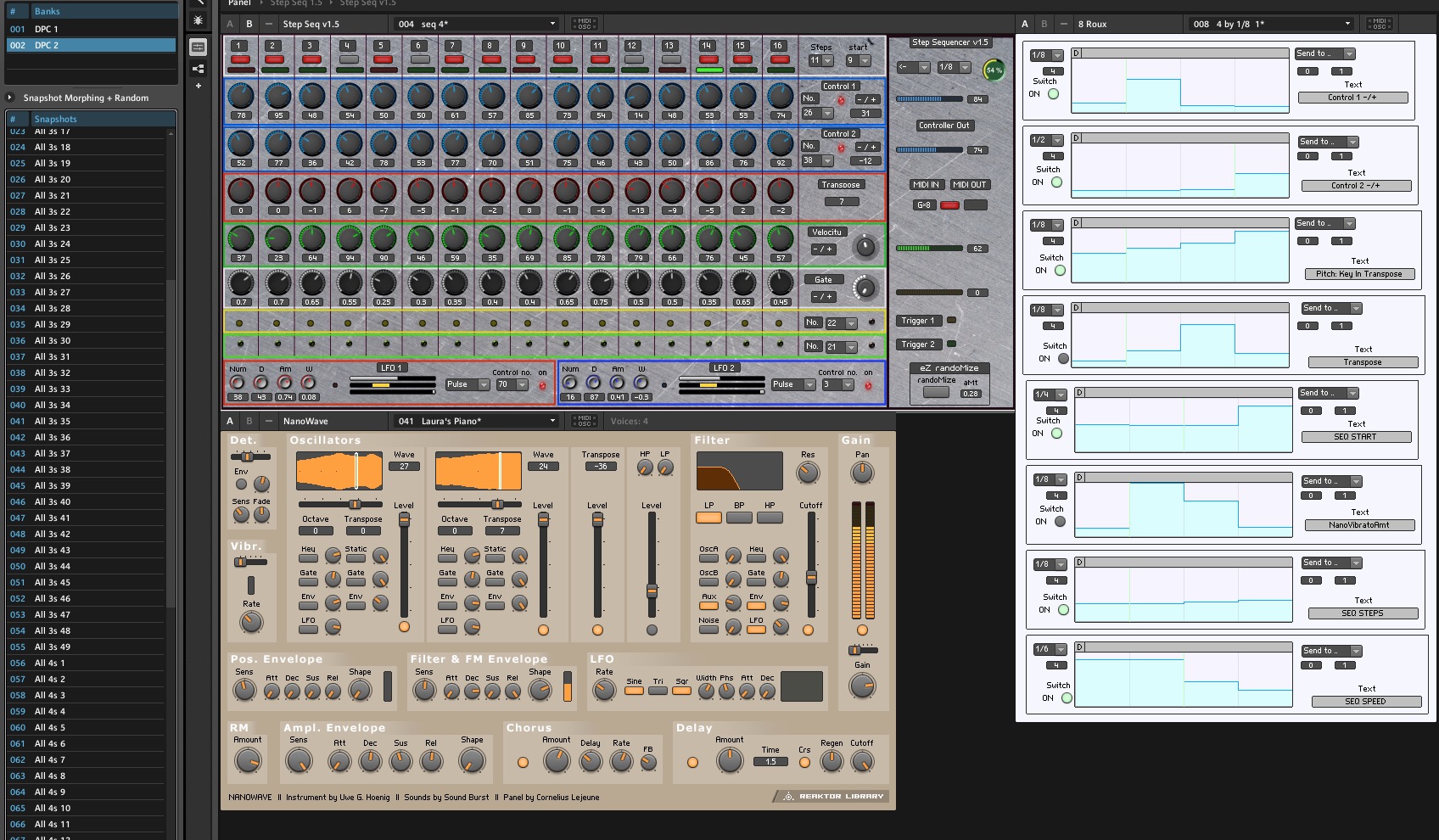Click the structure tree icon in sidebar
Screen dimensions: 1439x840
tap(198, 69)
